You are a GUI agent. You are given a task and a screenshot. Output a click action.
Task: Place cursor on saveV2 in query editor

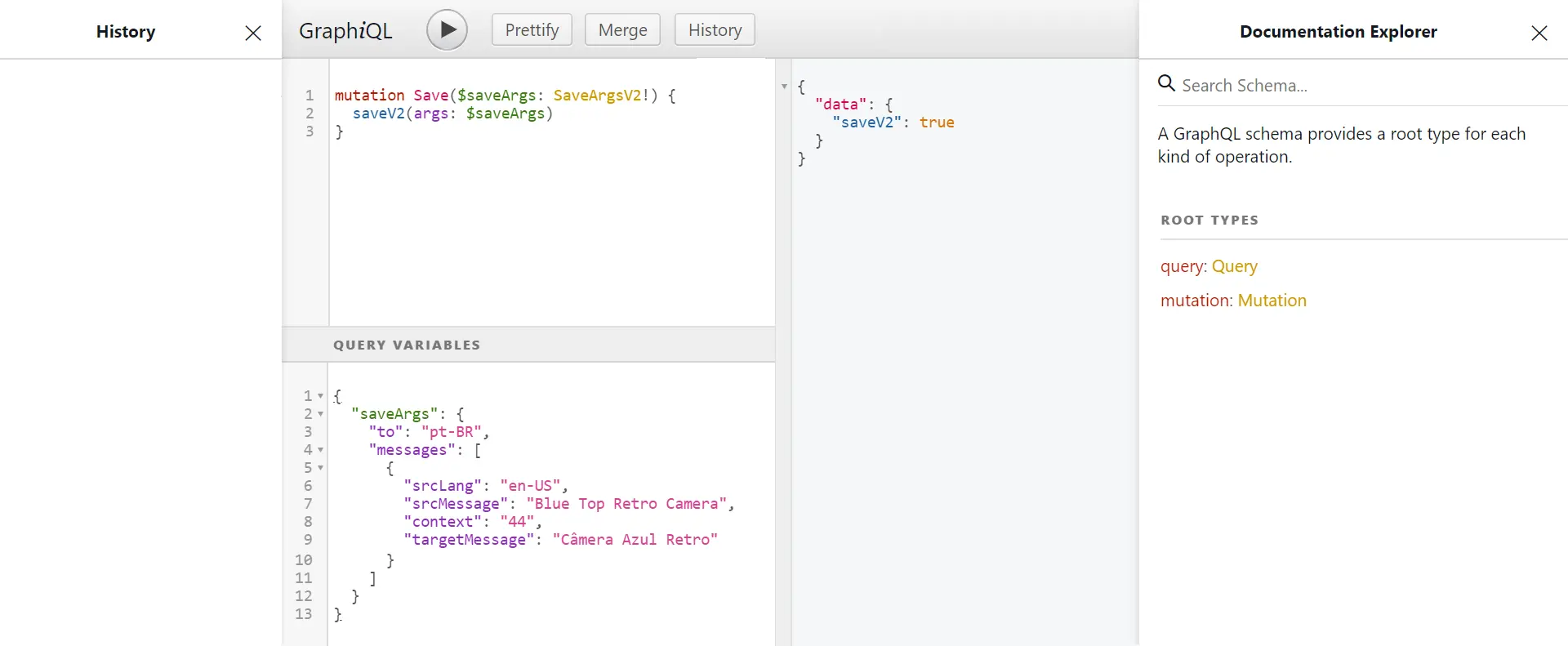[x=378, y=114]
